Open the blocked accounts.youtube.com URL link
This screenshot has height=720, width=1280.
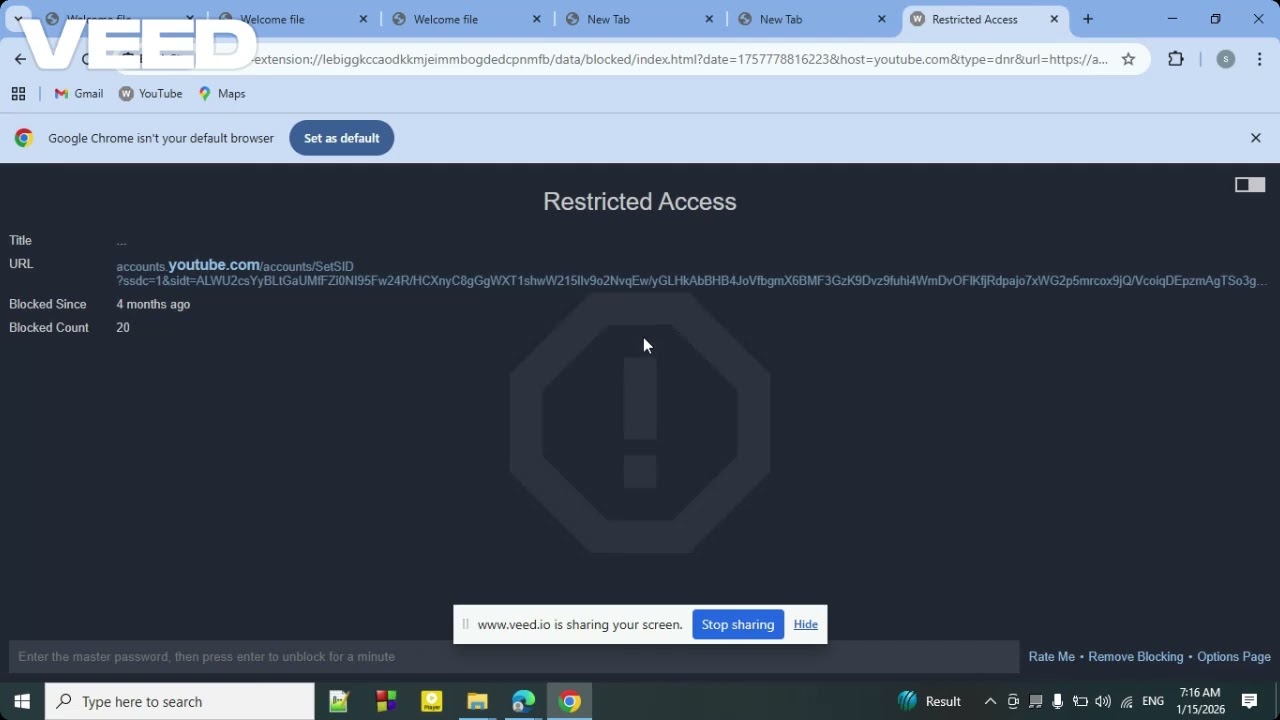point(690,273)
